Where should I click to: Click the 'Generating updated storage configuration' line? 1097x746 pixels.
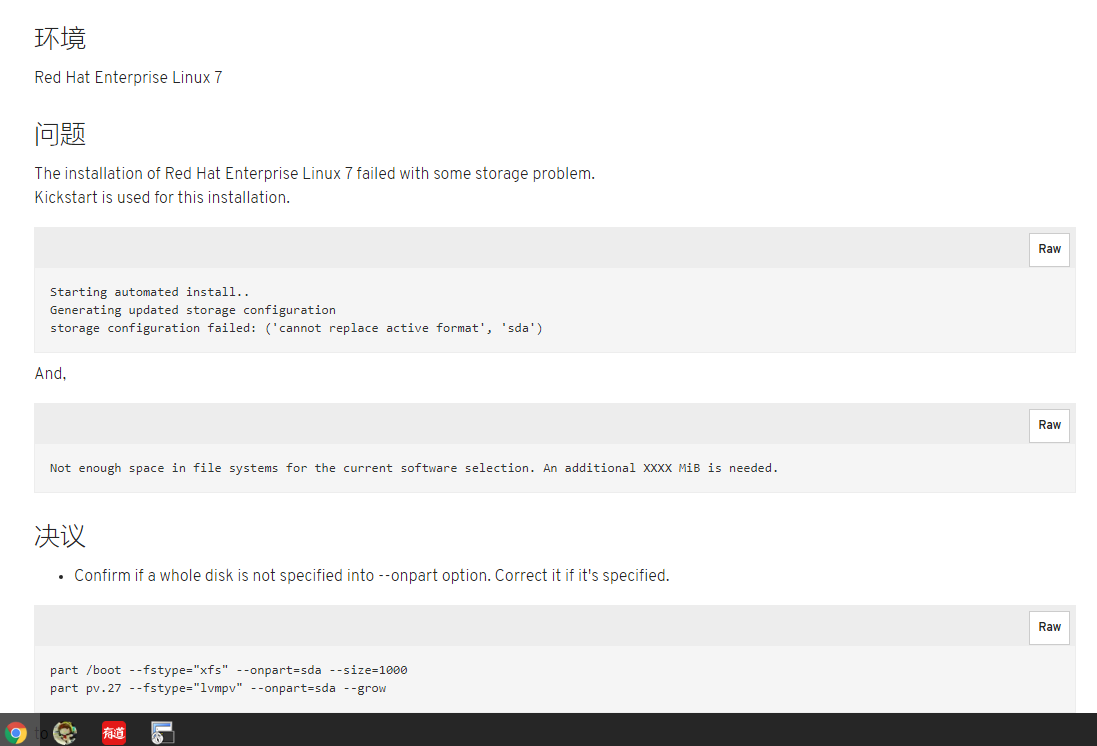click(192, 310)
